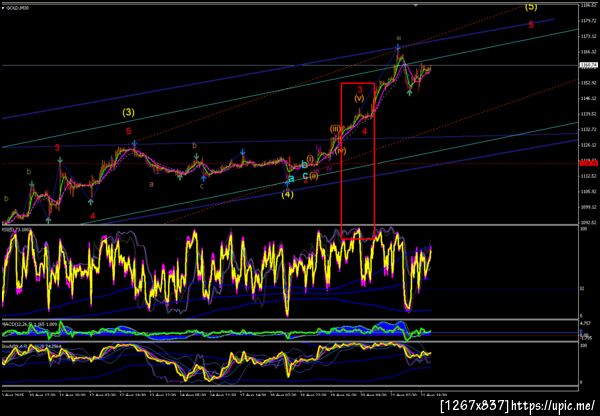The width and height of the screenshot is (600, 416).
Task: Click 1105.92 on the price scale
Action: pyautogui.click(x=588, y=191)
